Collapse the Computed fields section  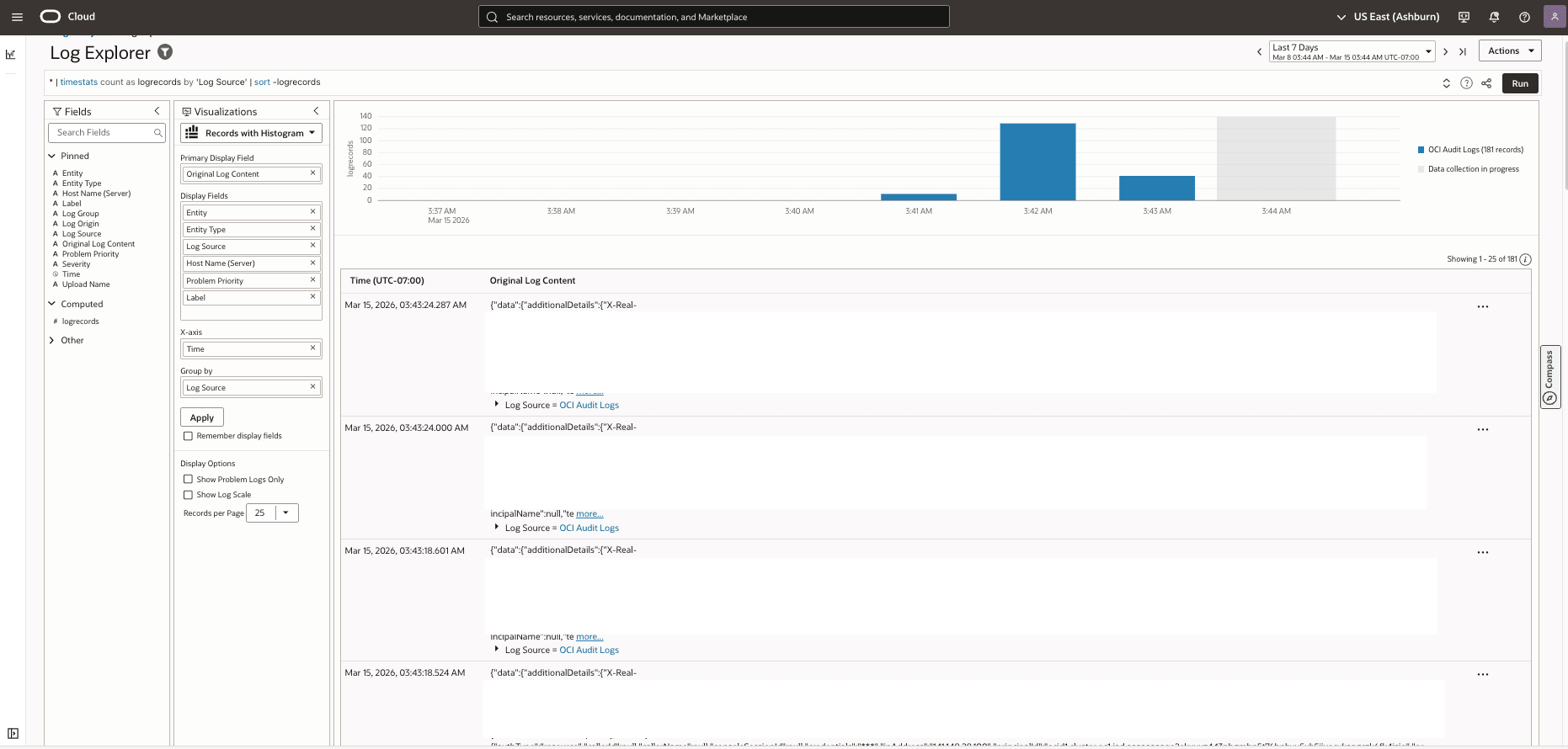[x=51, y=304]
